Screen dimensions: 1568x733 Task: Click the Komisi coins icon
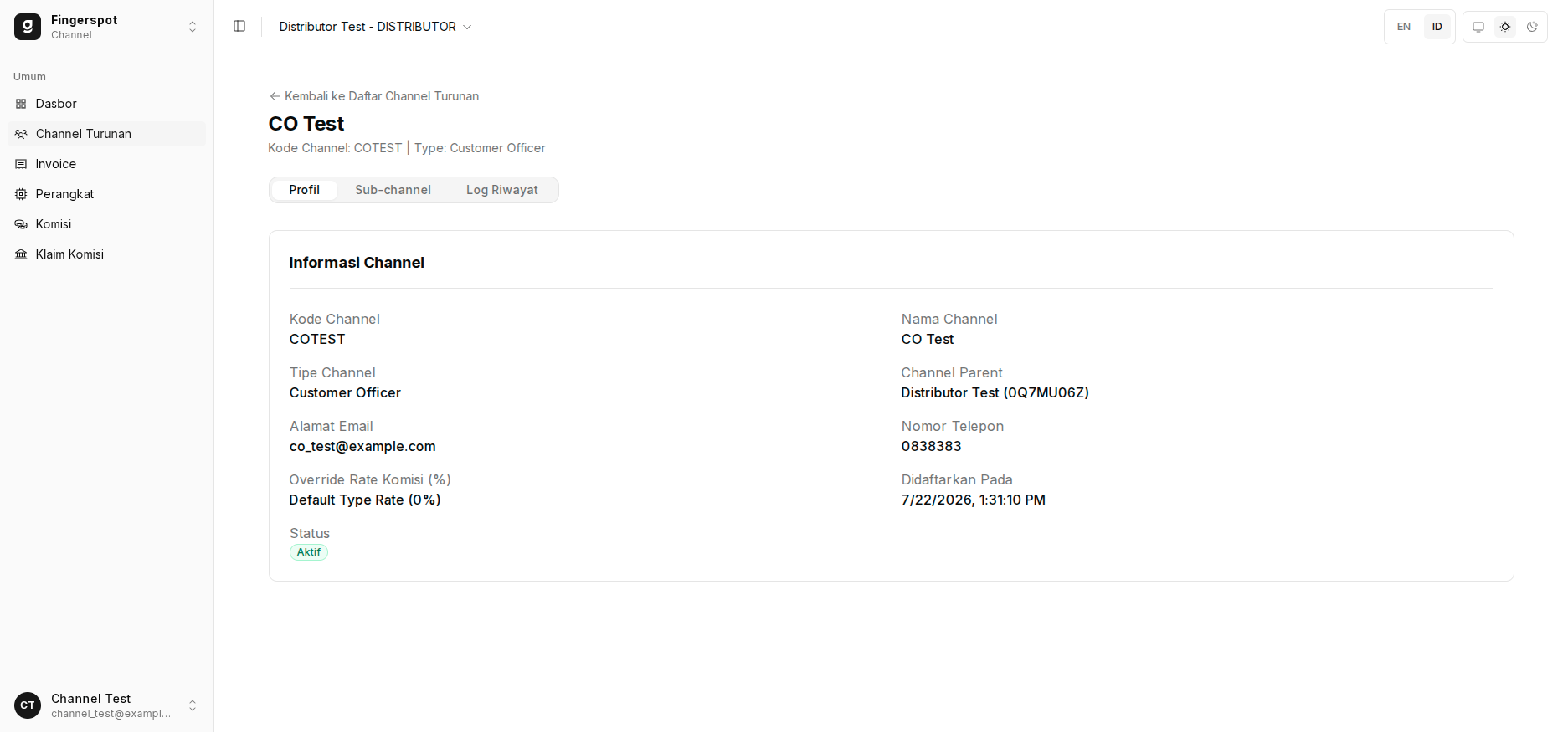coord(21,224)
